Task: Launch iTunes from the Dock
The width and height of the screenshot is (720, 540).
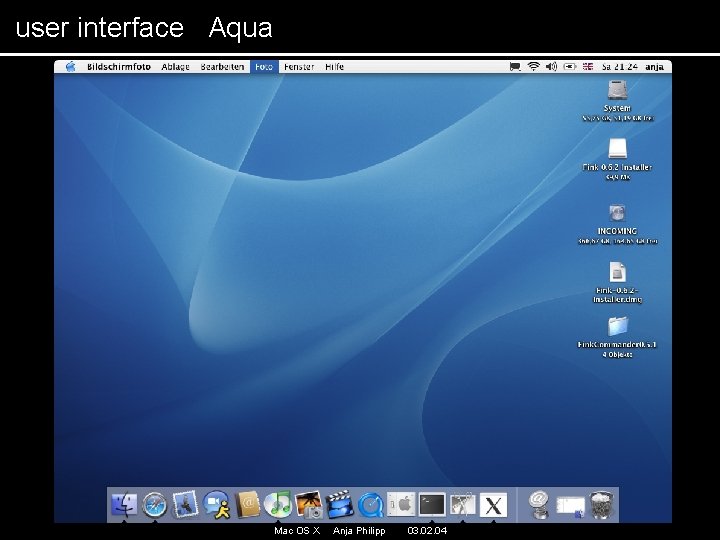Action: [278, 503]
